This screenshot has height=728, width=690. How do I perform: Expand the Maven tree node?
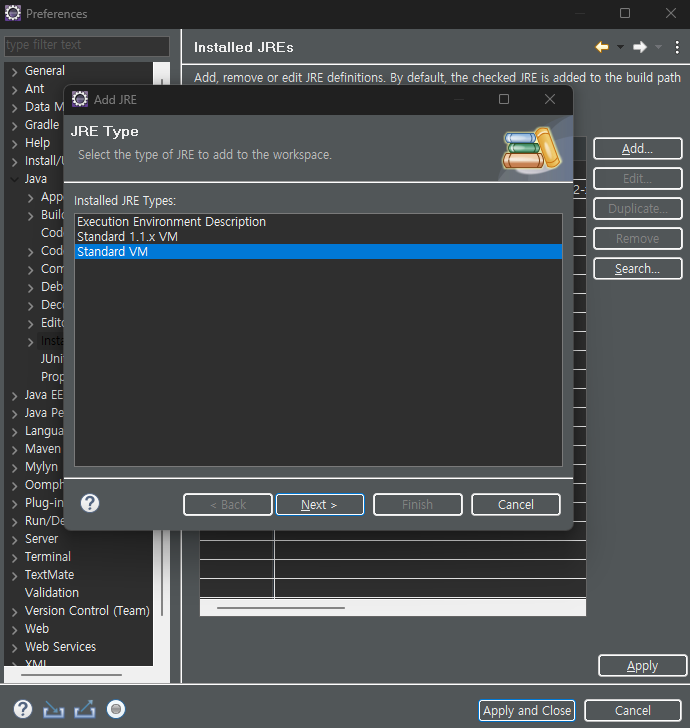pyautogui.click(x=15, y=450)
